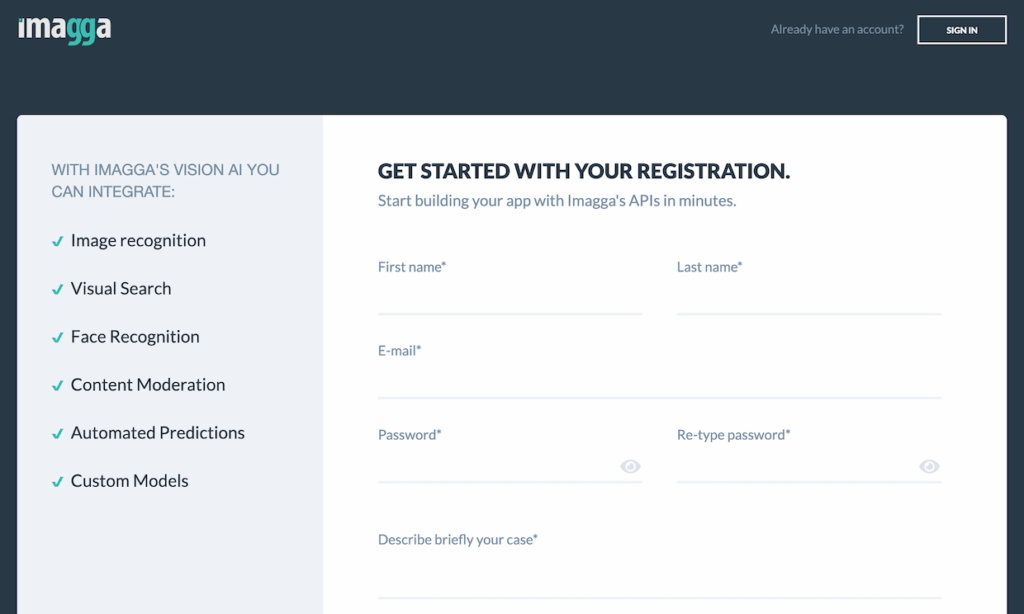
Task: Click the Imagga logo
Action: pos(63,29)
